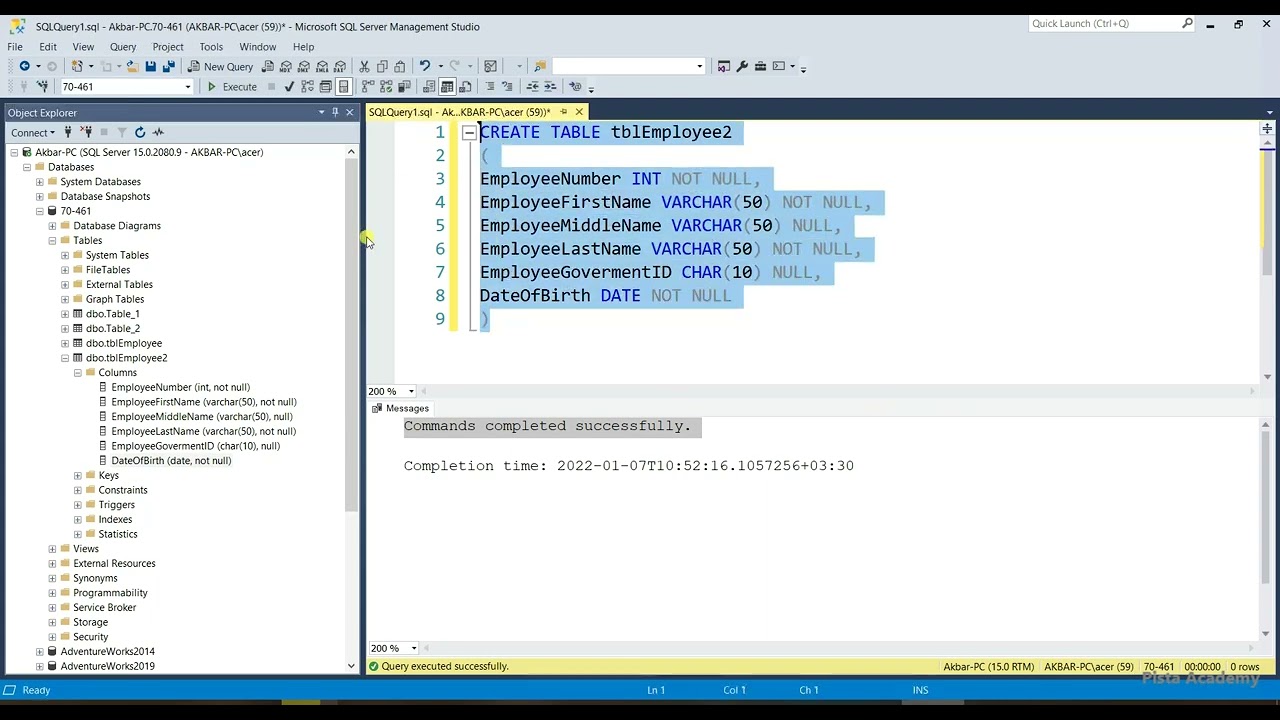The height and width of the screenshot is (720, 1280).
Task: Expand the Keys folder node
Action: tap(78, 475)
